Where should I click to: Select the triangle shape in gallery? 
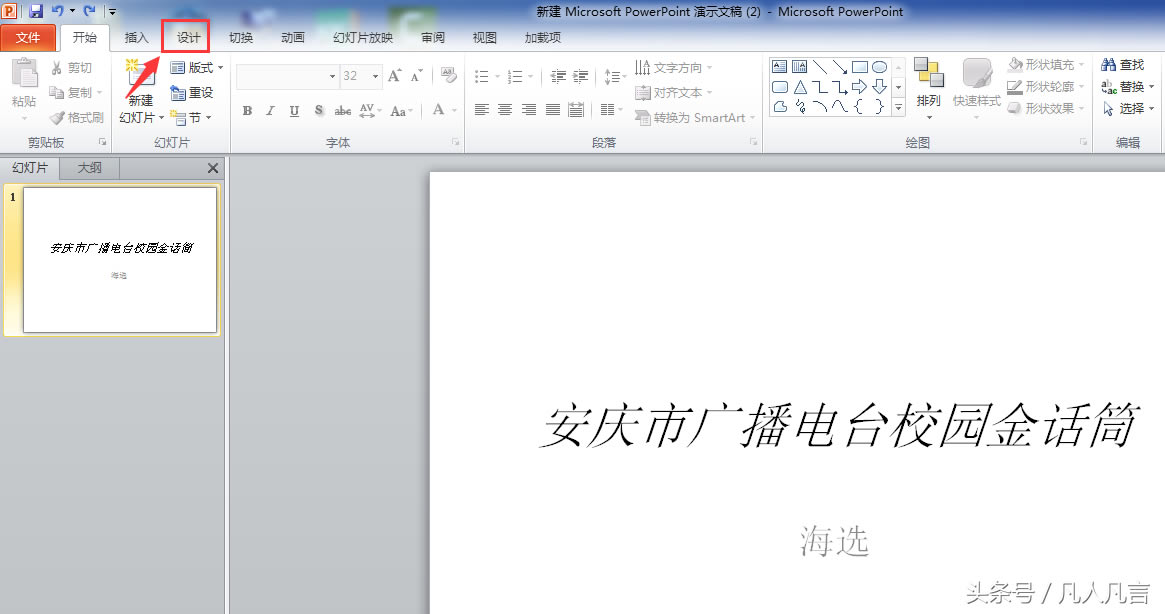tap(800, 87)
